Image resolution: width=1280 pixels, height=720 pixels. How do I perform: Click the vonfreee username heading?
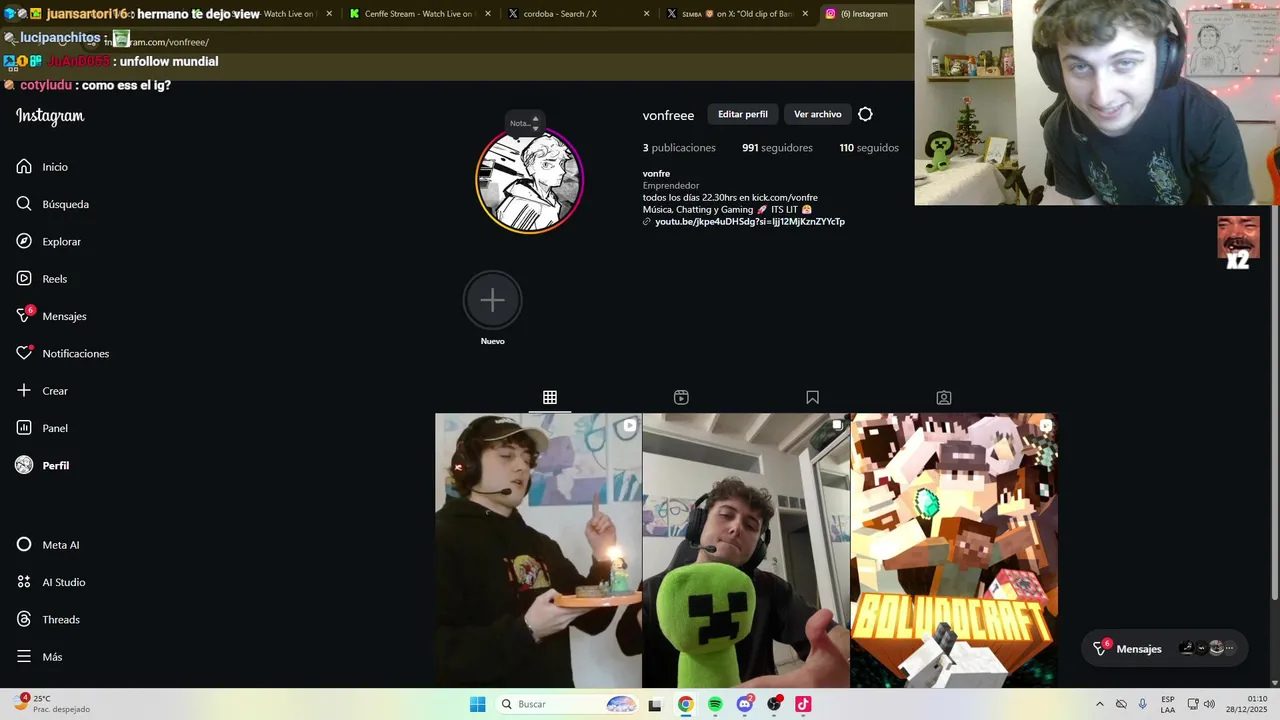[668, 115]
